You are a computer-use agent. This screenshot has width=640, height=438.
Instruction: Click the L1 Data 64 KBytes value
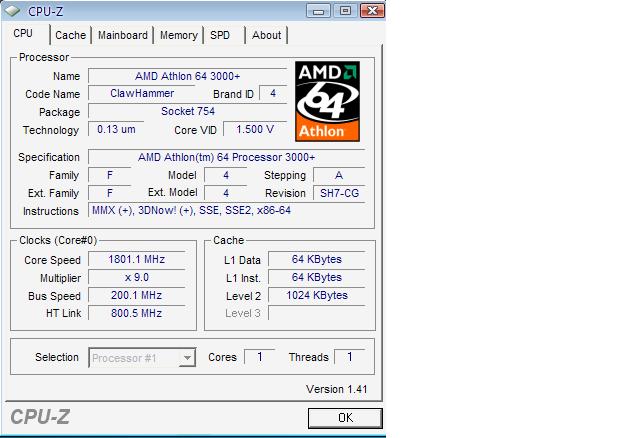pyautogui.click(x=317, y=260)
